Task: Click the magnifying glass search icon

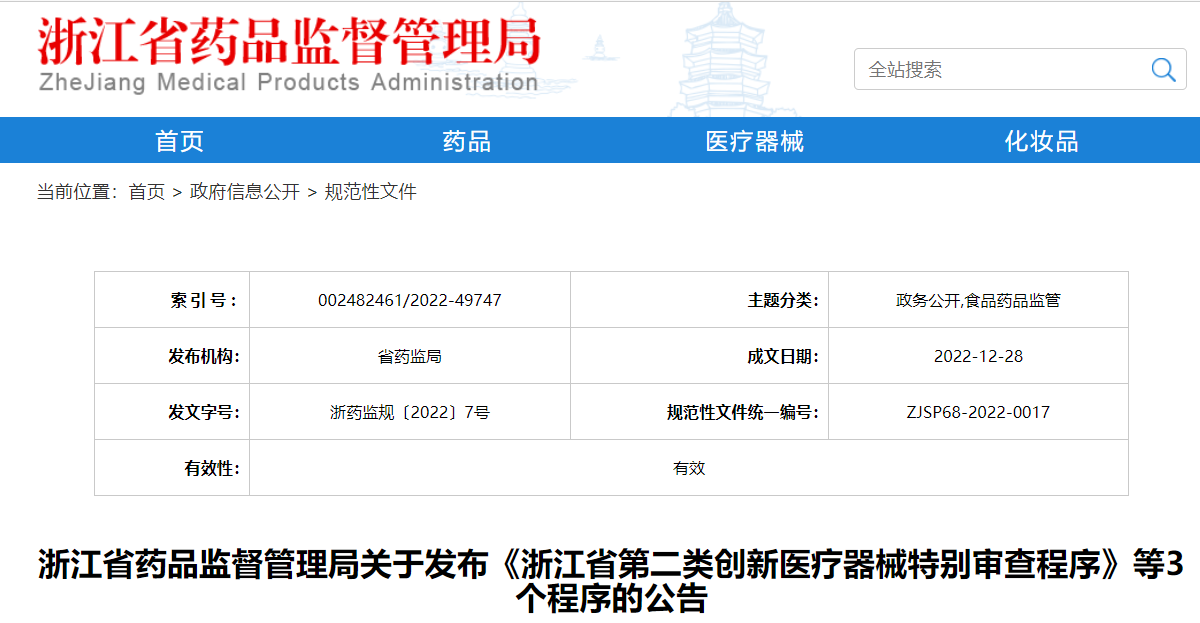Action: [x=1163, y=69]
